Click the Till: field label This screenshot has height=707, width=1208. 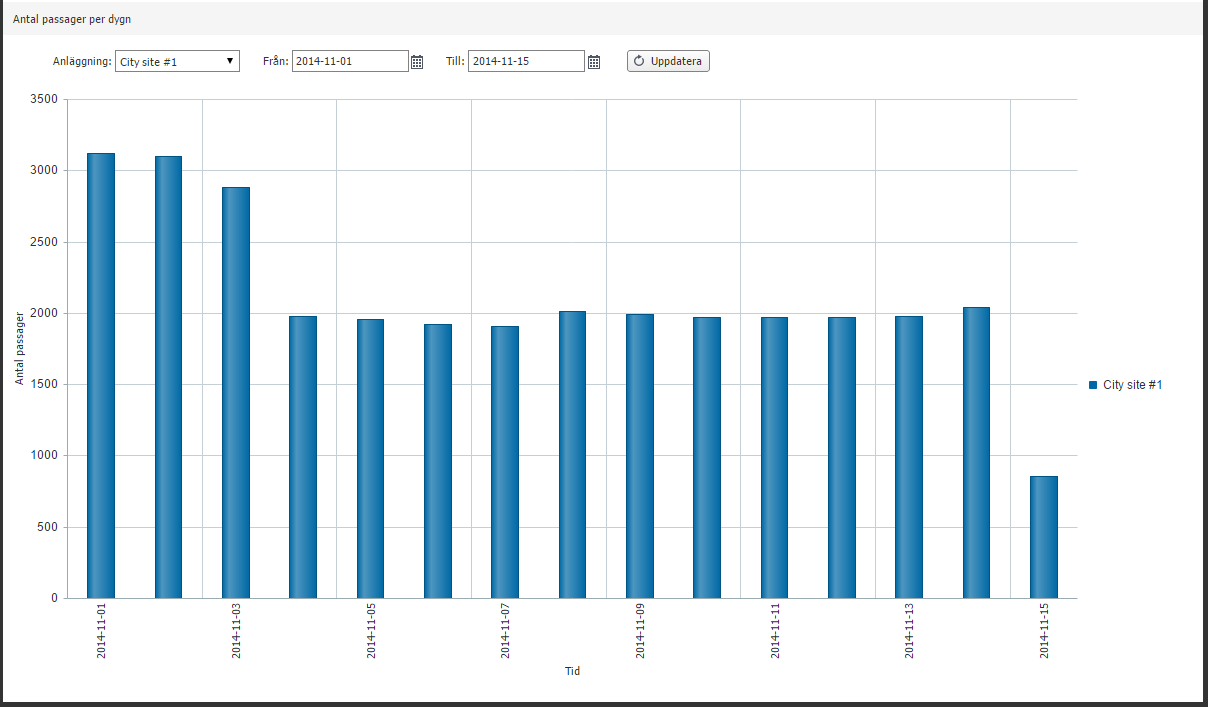point(455,61)
